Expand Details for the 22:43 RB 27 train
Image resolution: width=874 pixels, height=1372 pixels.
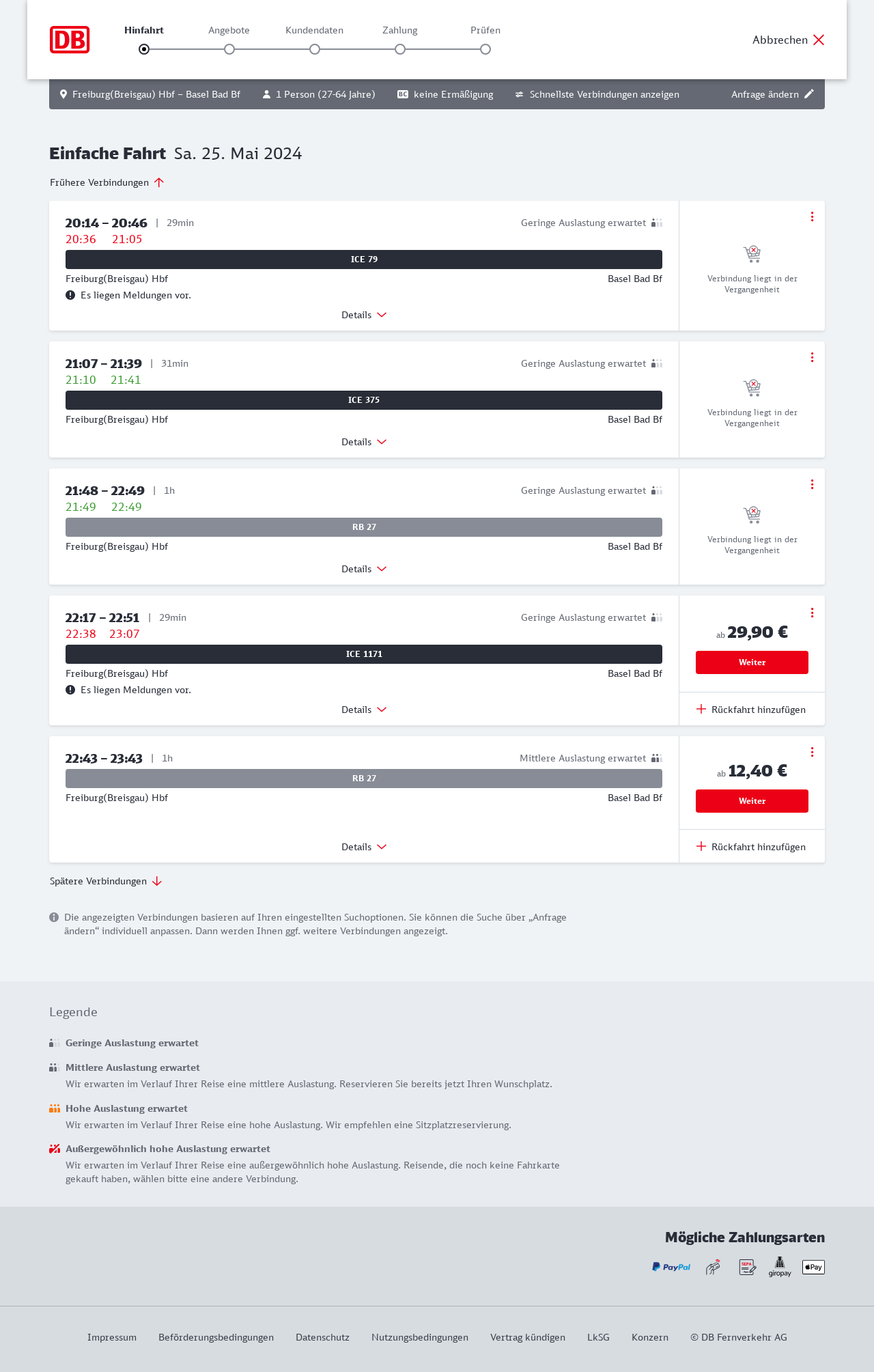pyautogui.click(x=364, y=847)
